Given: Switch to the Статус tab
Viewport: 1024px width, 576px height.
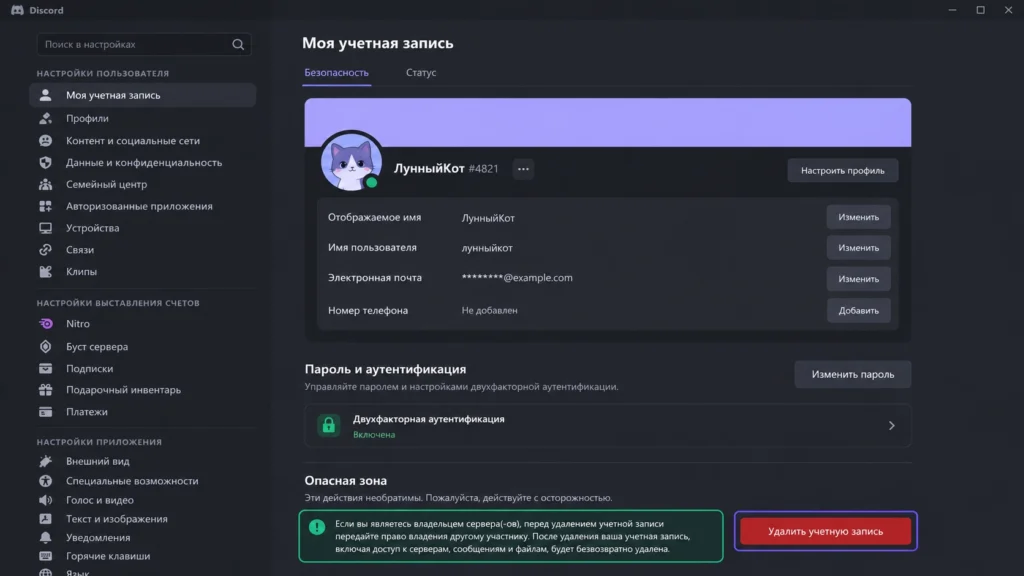Looking at the screenshot, I should [x=421, y=72].
